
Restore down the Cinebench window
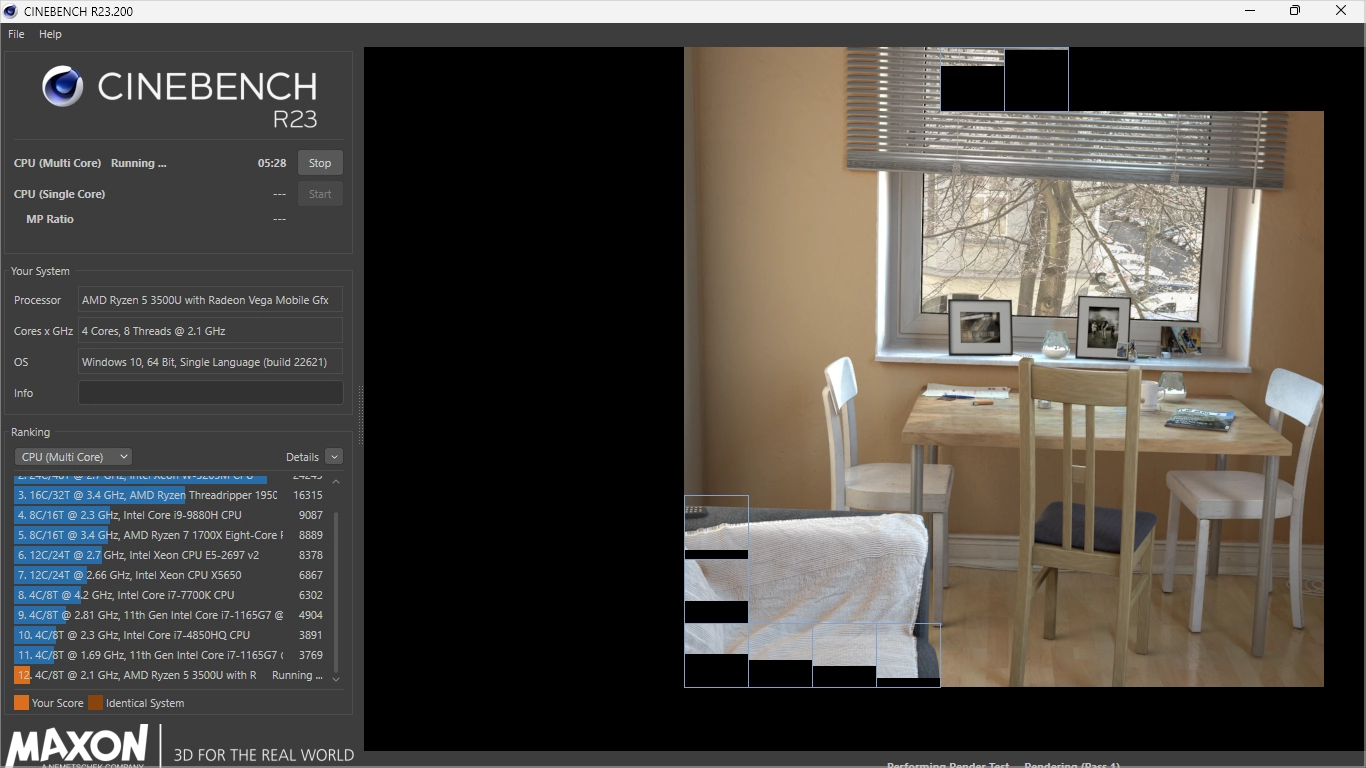(x=1295, y=11)
